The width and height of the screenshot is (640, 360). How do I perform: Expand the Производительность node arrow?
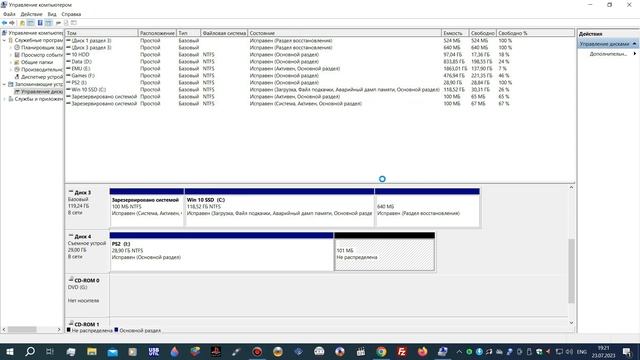point(11,69)
